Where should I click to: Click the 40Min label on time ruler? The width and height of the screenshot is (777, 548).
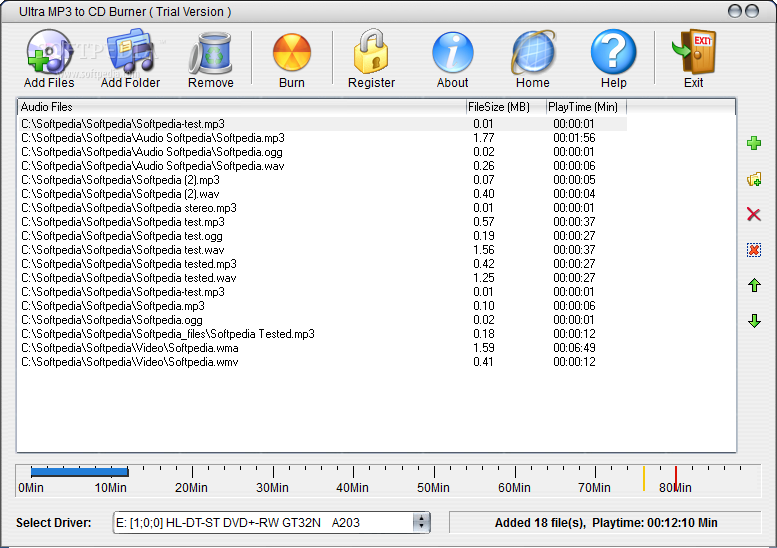352,488
